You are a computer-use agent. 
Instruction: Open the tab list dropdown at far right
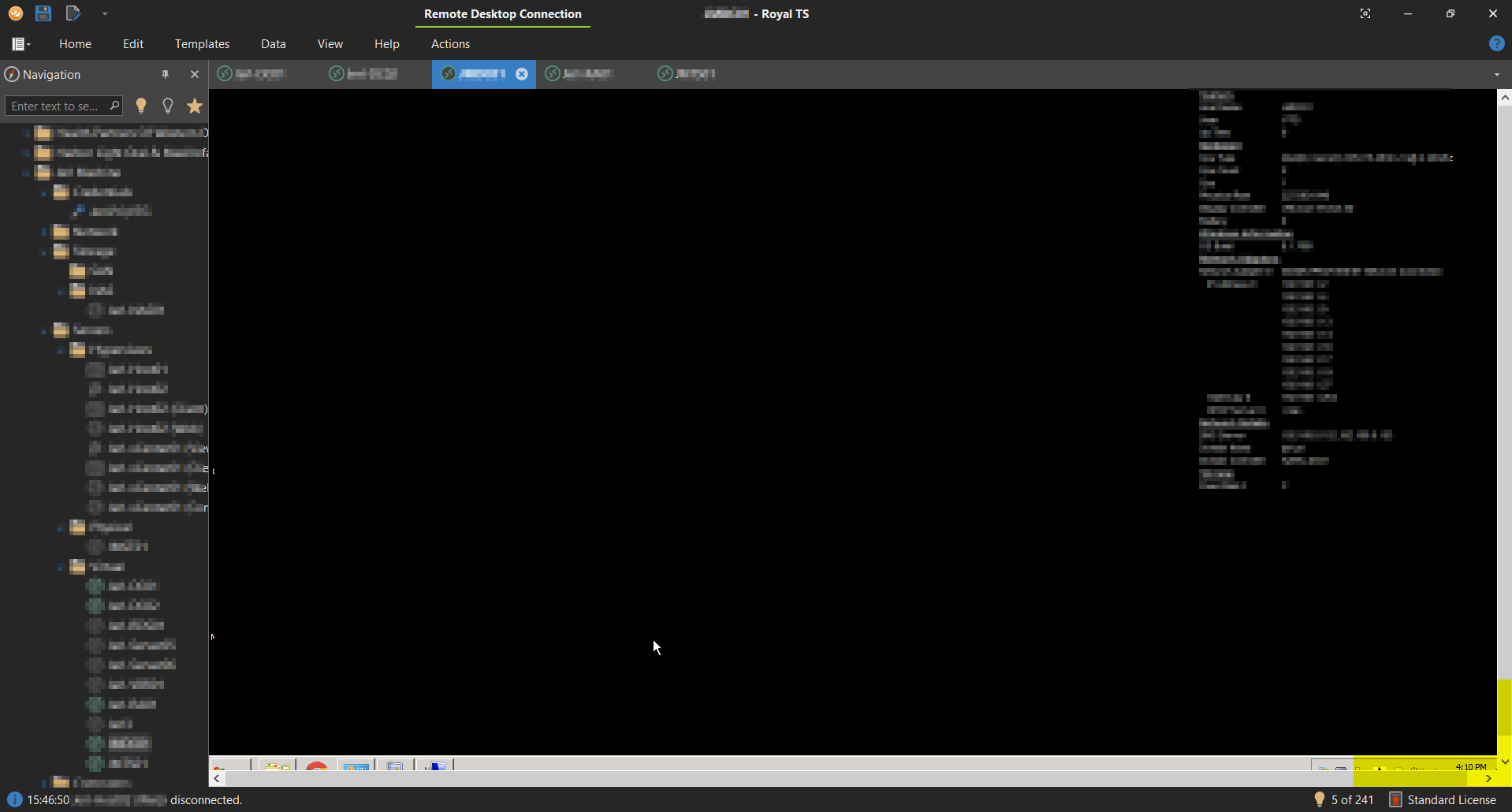click(x=1496, y=75)
